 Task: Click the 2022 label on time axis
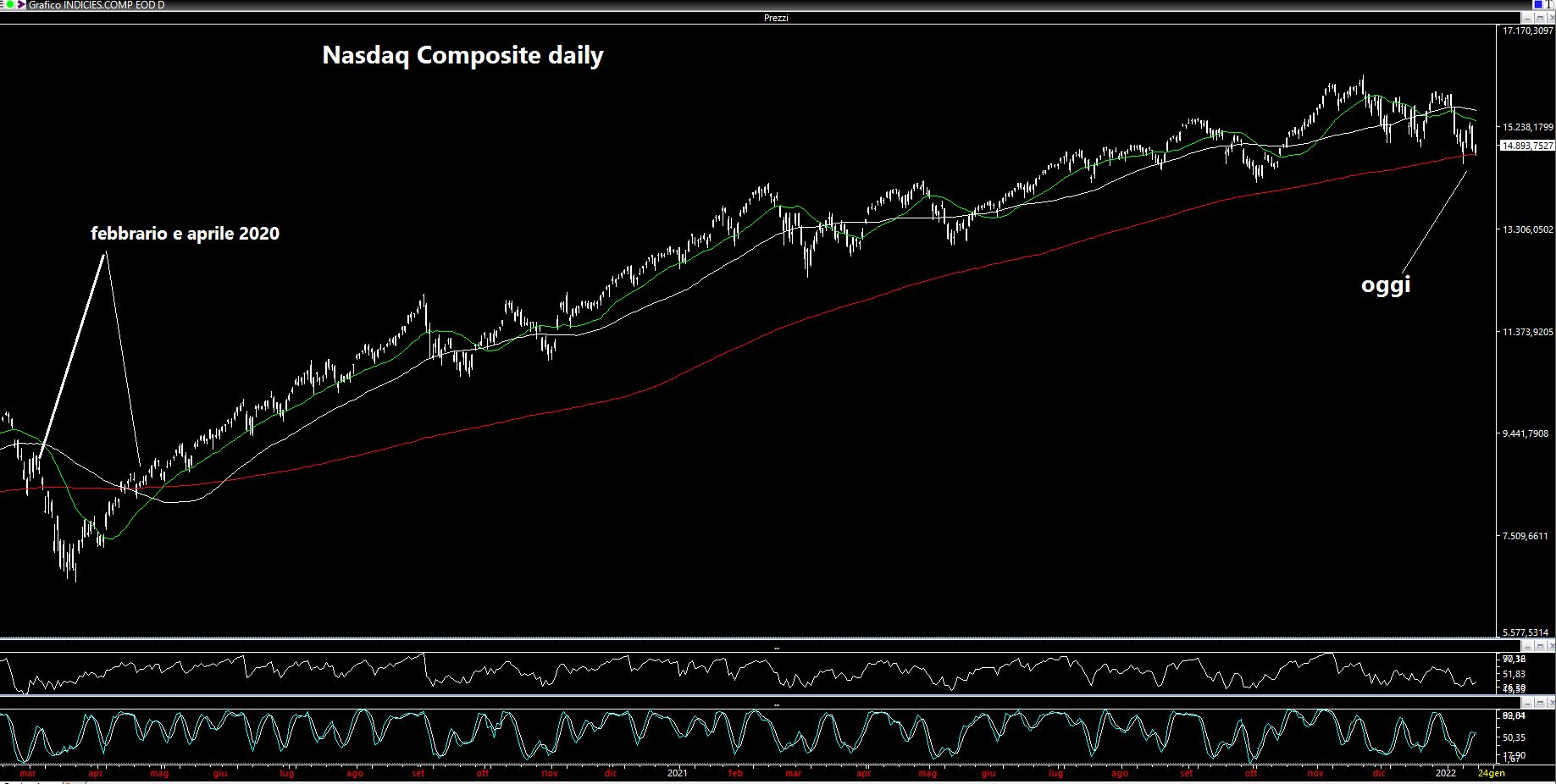click(1446, 773)
